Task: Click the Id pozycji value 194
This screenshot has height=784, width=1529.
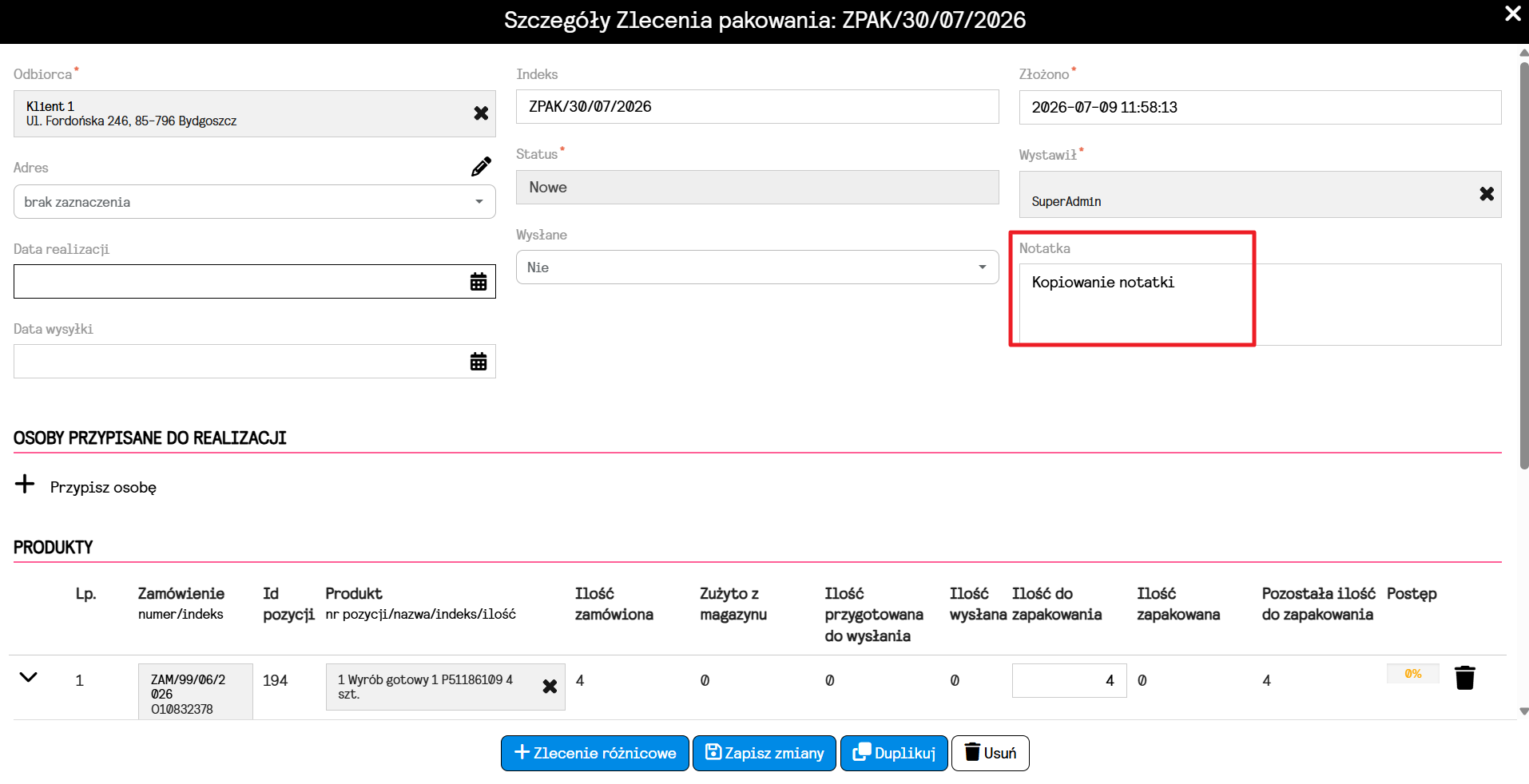Action: pos(275,680)
